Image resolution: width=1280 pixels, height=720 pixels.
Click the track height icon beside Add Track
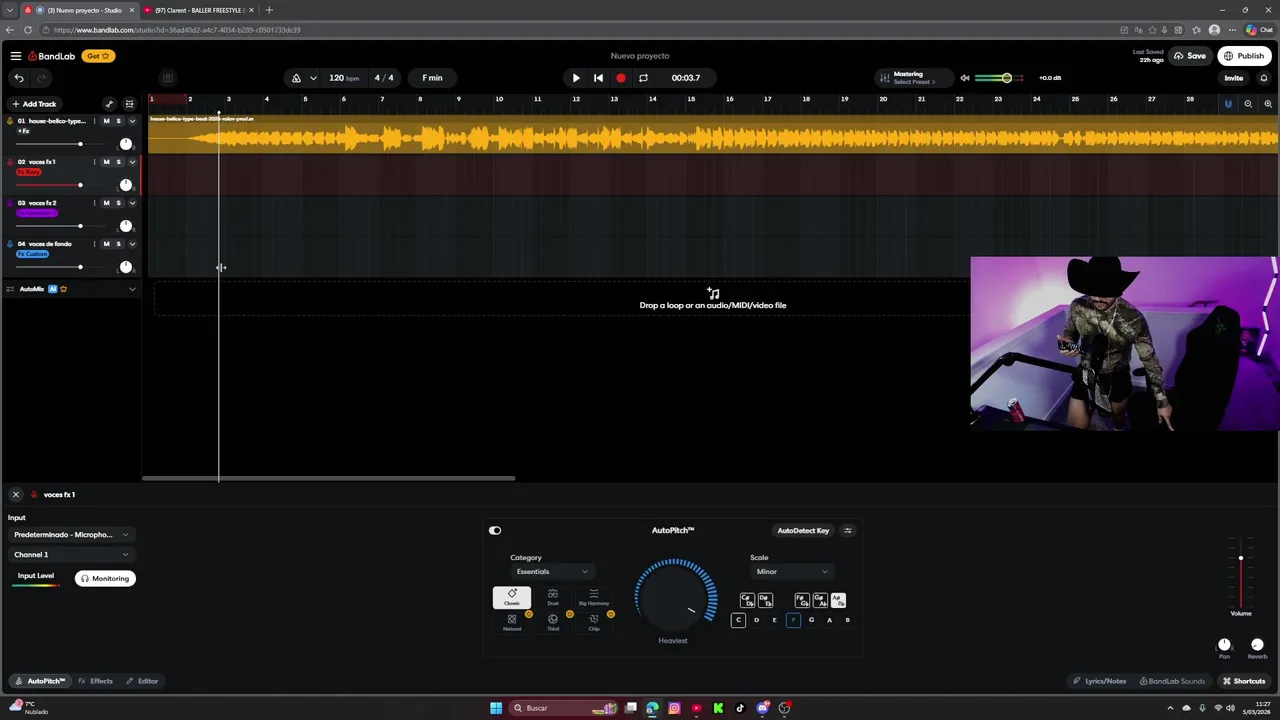(x=129, y=104)
